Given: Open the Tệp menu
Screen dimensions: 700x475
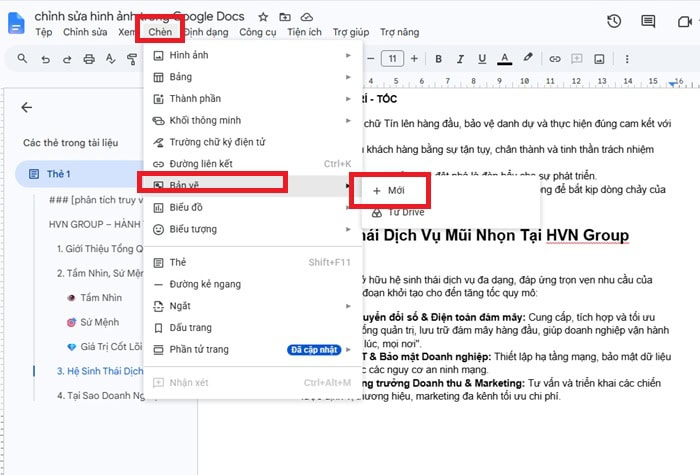Looking at the screenshot, I should (44, 32).
